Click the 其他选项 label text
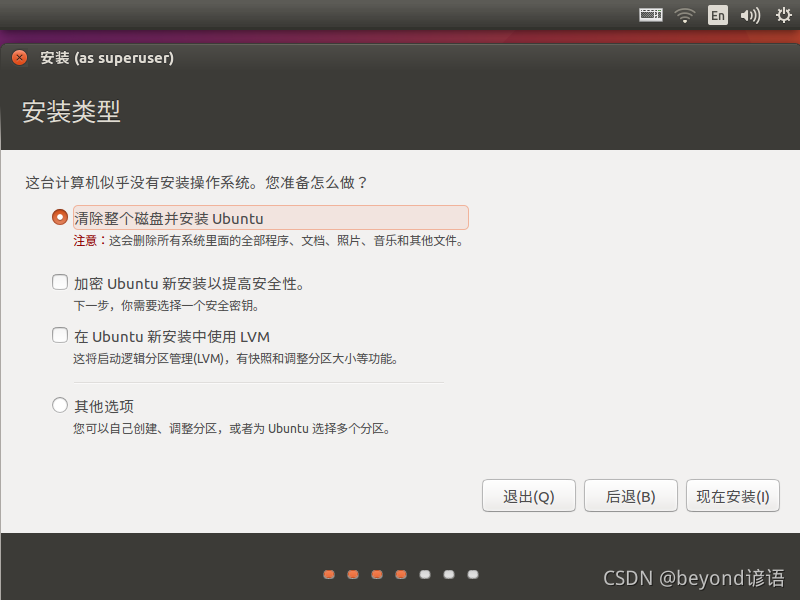The width and height of the screenshot is (800, 600). (x=104, y=407)
